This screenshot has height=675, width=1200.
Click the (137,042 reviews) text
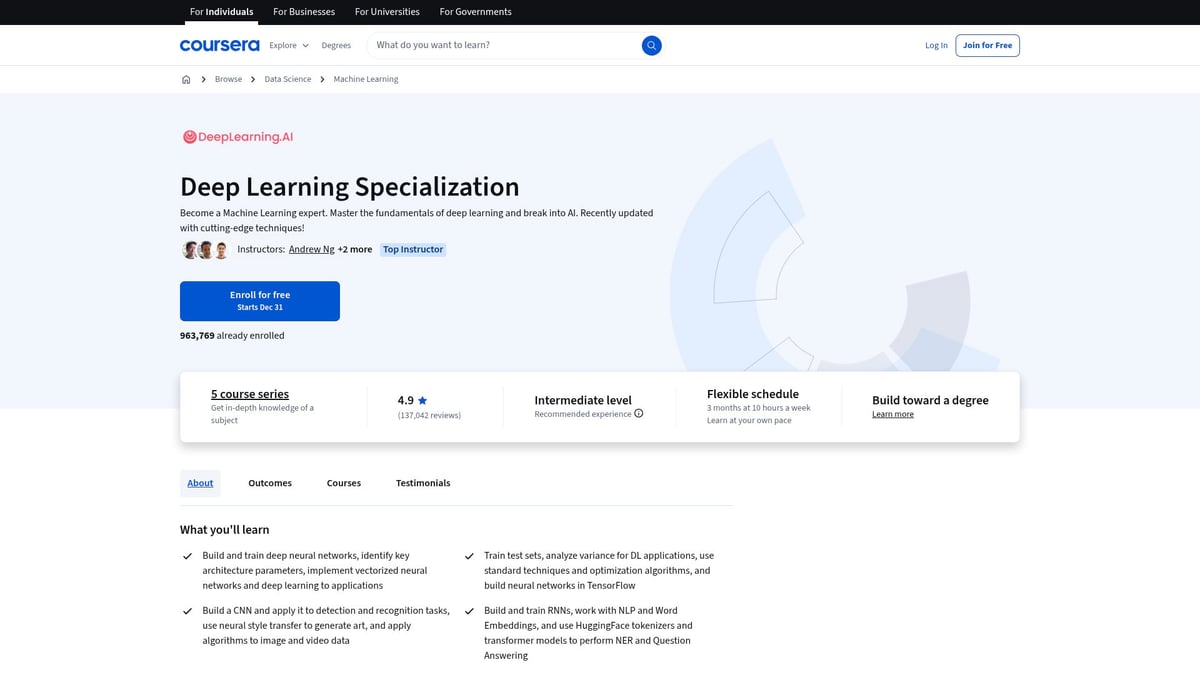pyautogui.click(x=429, y=415)
